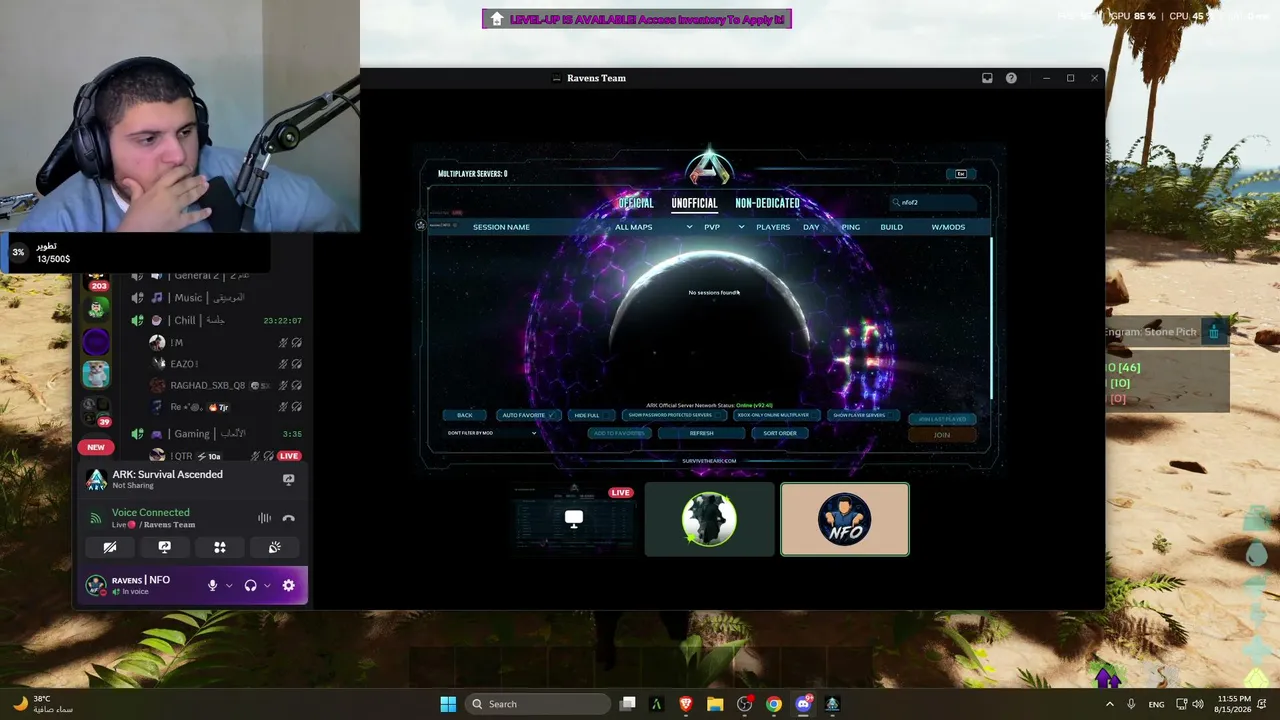
Task: Toggle SHOW PLAYER SERVERS checkbox
Action: tap(863, 415)
